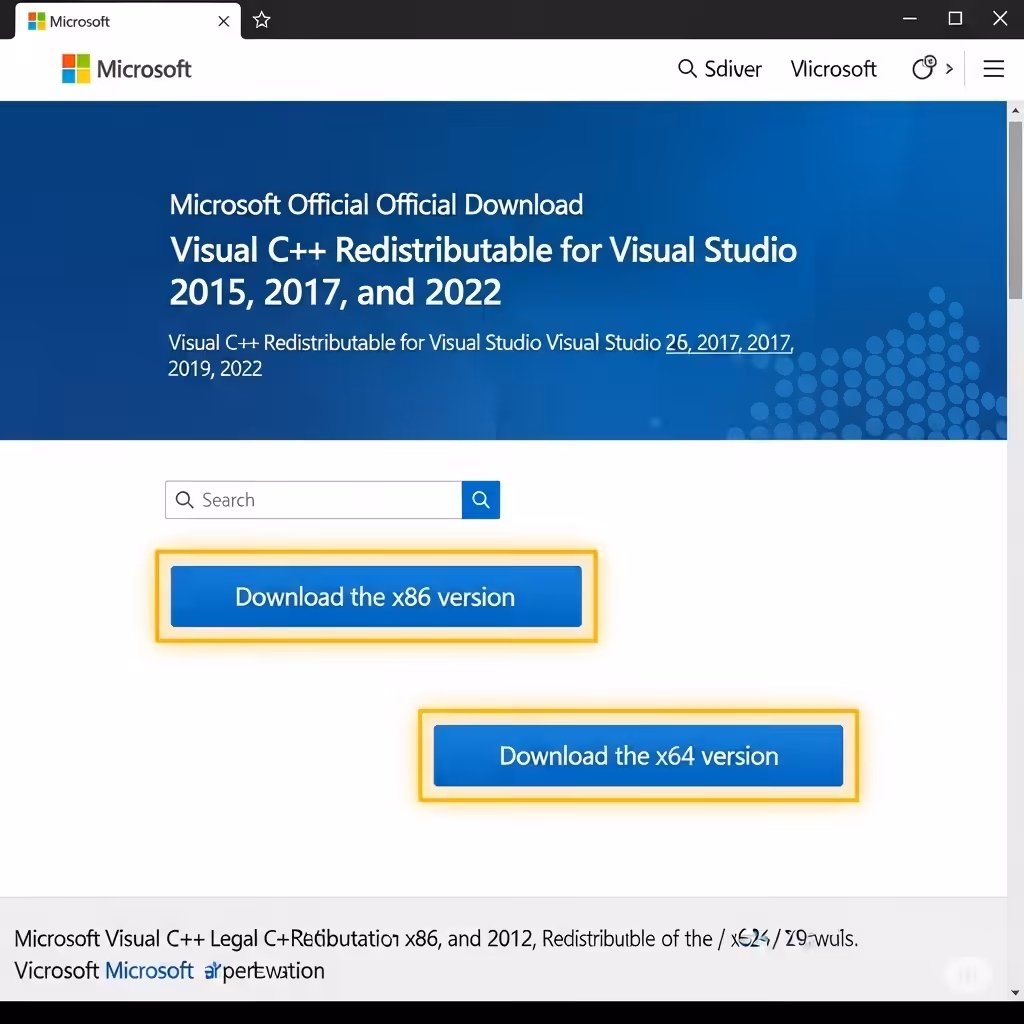Maximize the browser window
This screenshot has height=1024, width=1024.
[x=955, y=19]
